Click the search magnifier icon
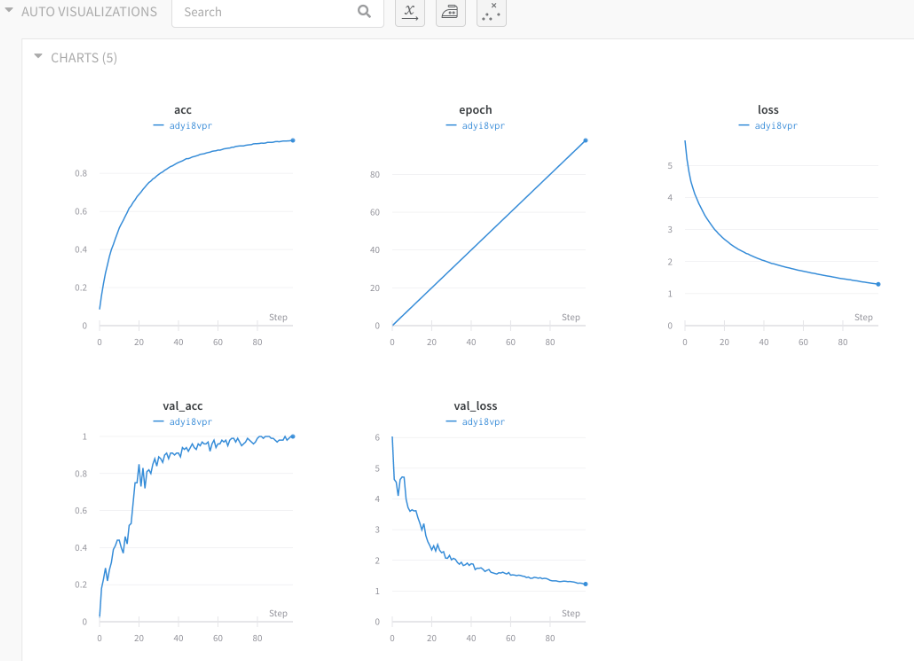The width and height of the screenshot is (914, 661). click(364, 12)
